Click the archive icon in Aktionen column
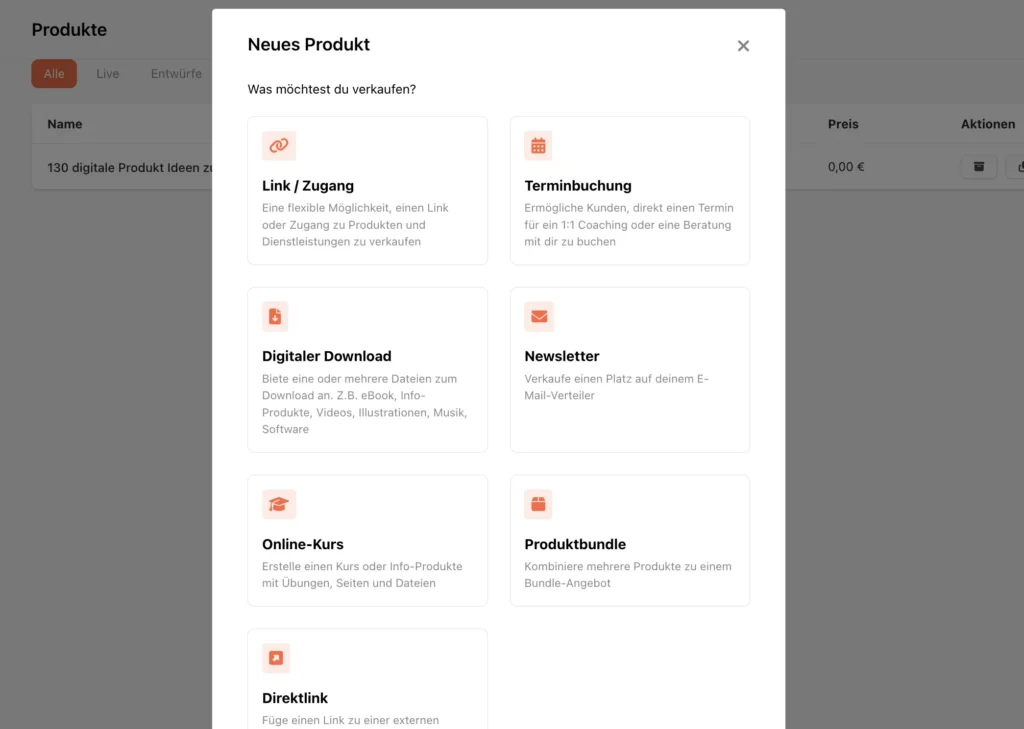1024x729 pixels. (979, 167)
